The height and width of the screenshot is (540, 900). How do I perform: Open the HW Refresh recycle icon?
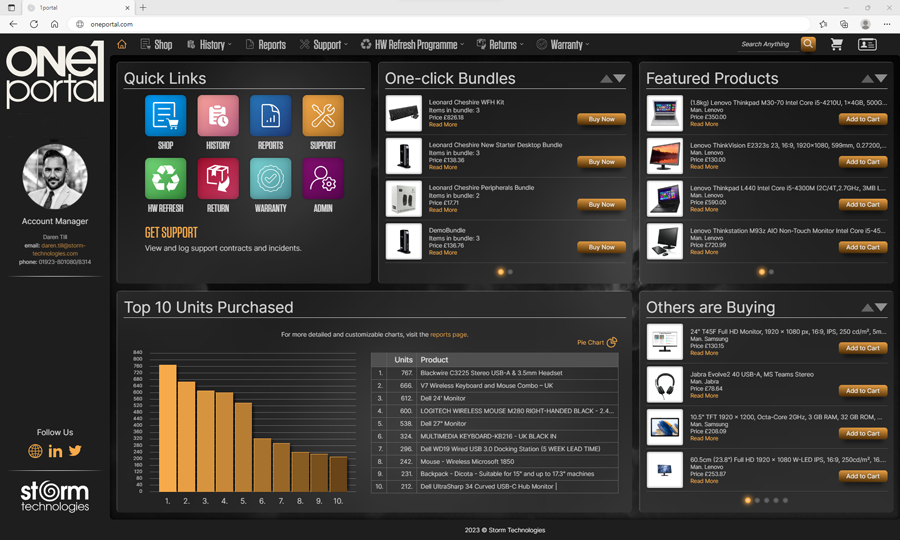pyautogui.click(x=165, y=179)
